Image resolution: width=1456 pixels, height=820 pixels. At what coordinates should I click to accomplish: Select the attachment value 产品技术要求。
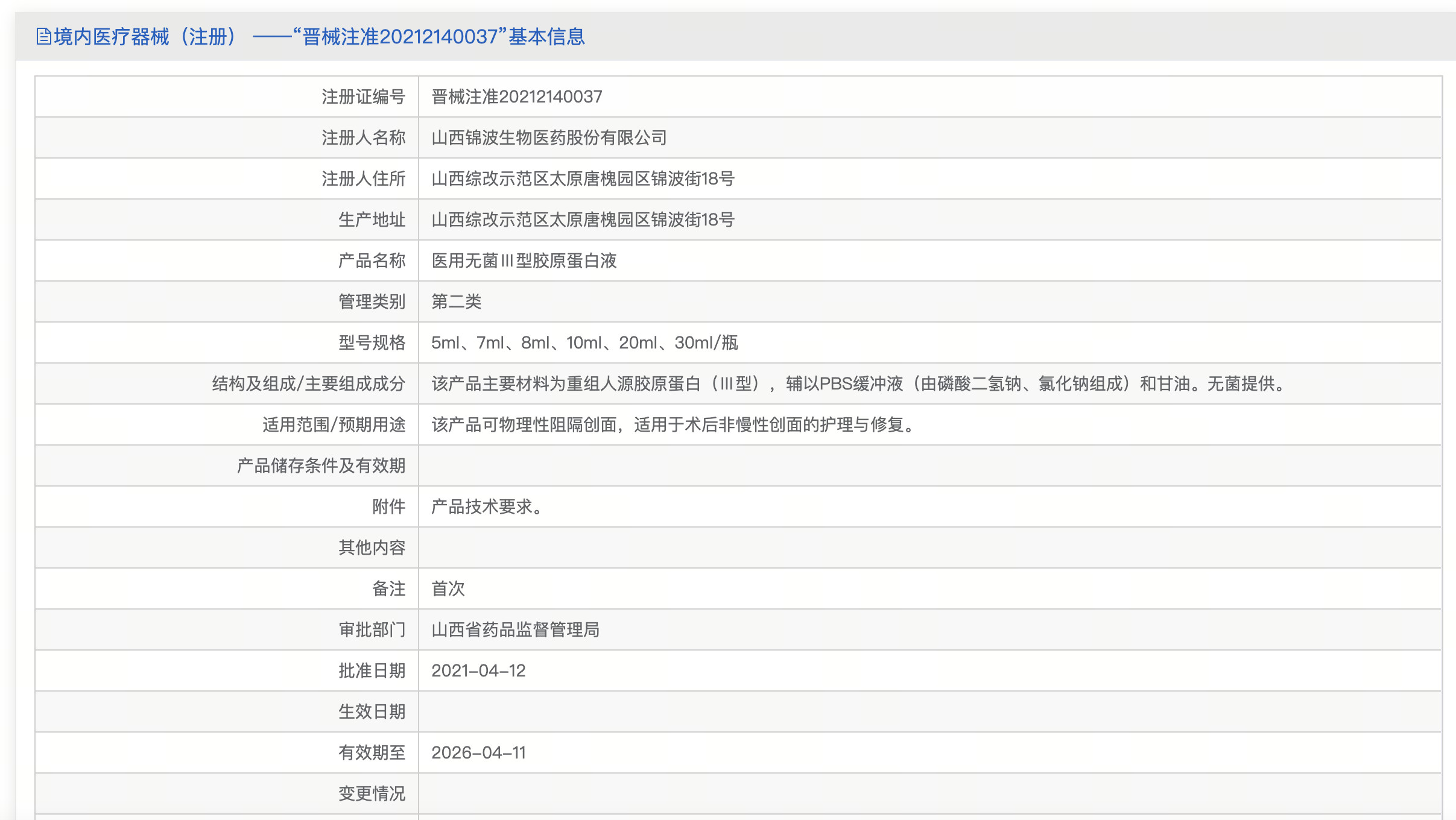(x=489, y=506)
